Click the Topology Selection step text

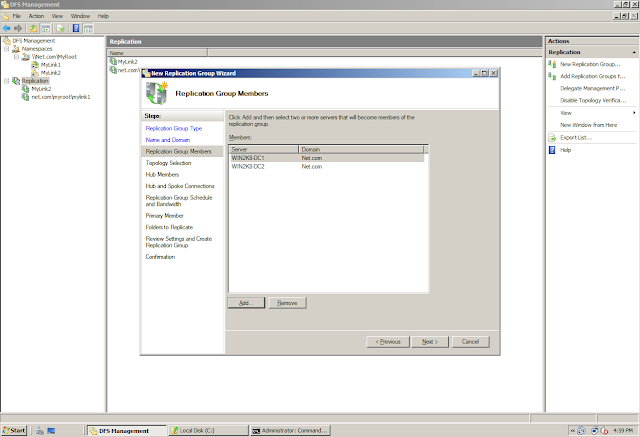pyautogui.click(x=168, y=163)
